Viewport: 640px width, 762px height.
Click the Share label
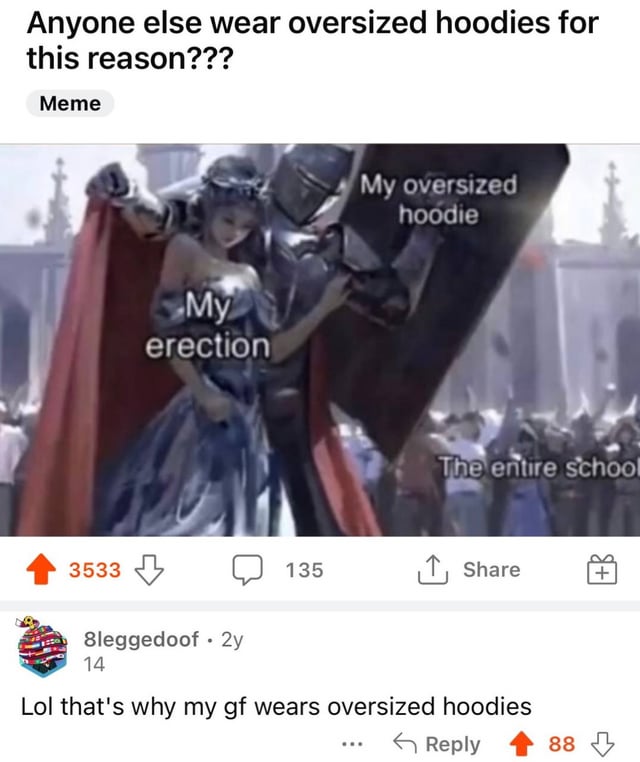click(492, 569)
